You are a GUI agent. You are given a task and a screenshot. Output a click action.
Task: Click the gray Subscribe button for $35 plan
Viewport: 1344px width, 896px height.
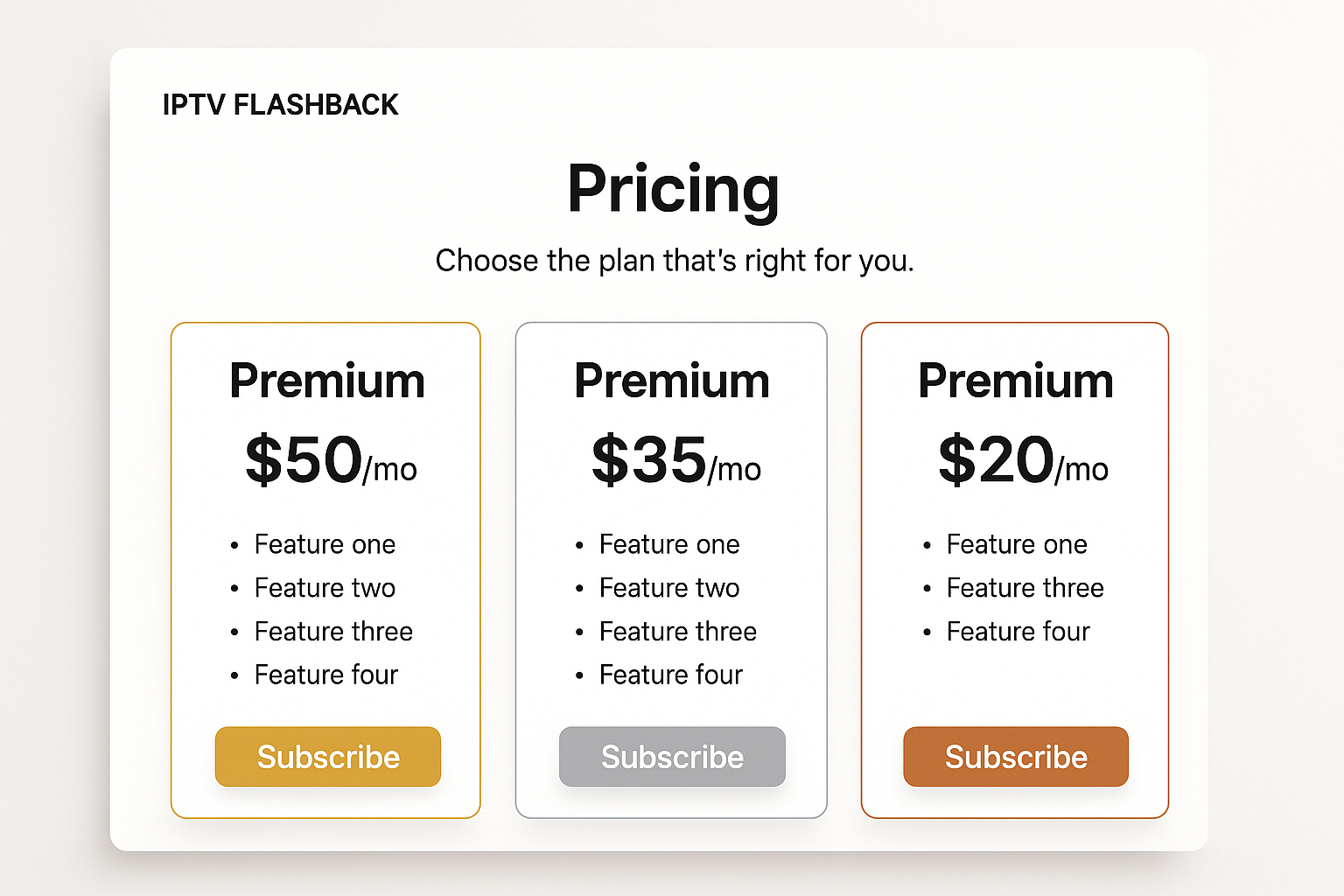pos(672,757)
